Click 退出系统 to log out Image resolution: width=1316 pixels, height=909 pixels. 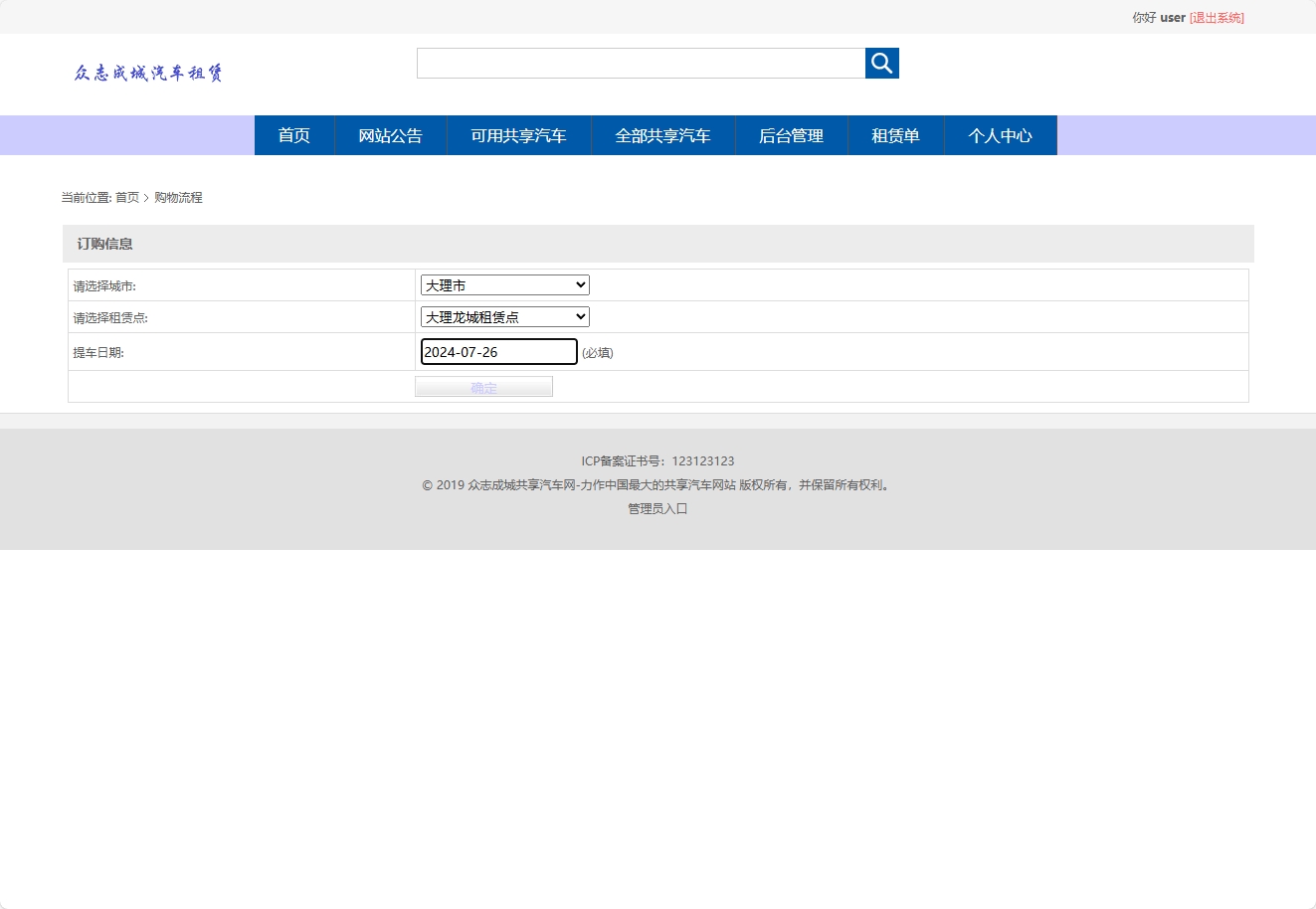(1215, 17)
